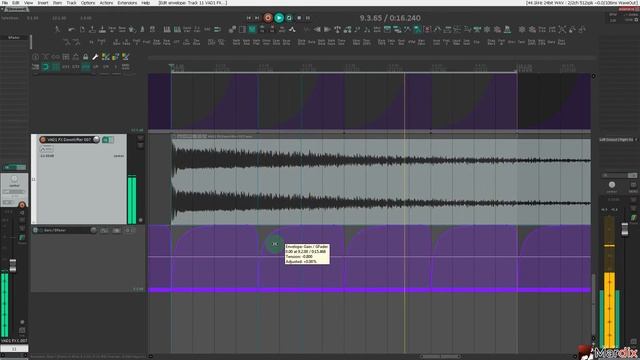Open the Help menu

pos(145,2)
